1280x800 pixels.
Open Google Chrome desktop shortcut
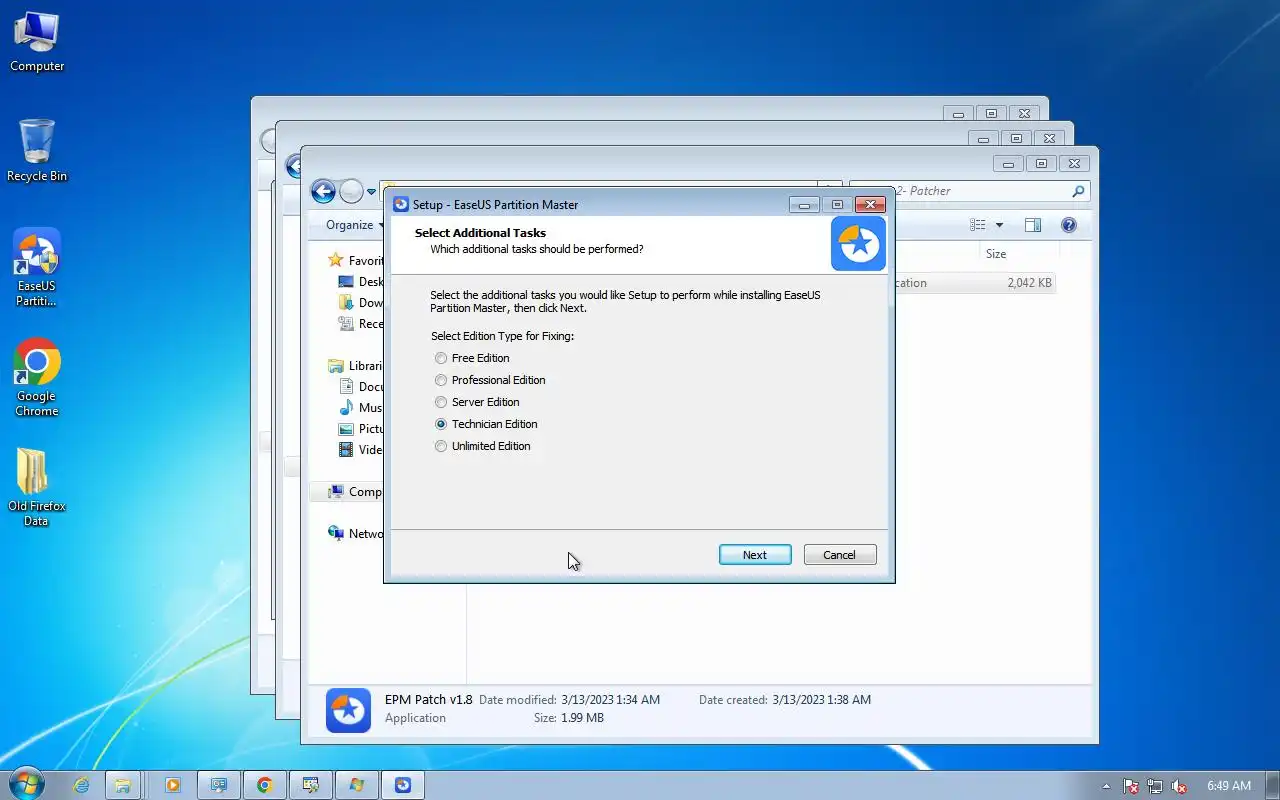pos(37,377)
